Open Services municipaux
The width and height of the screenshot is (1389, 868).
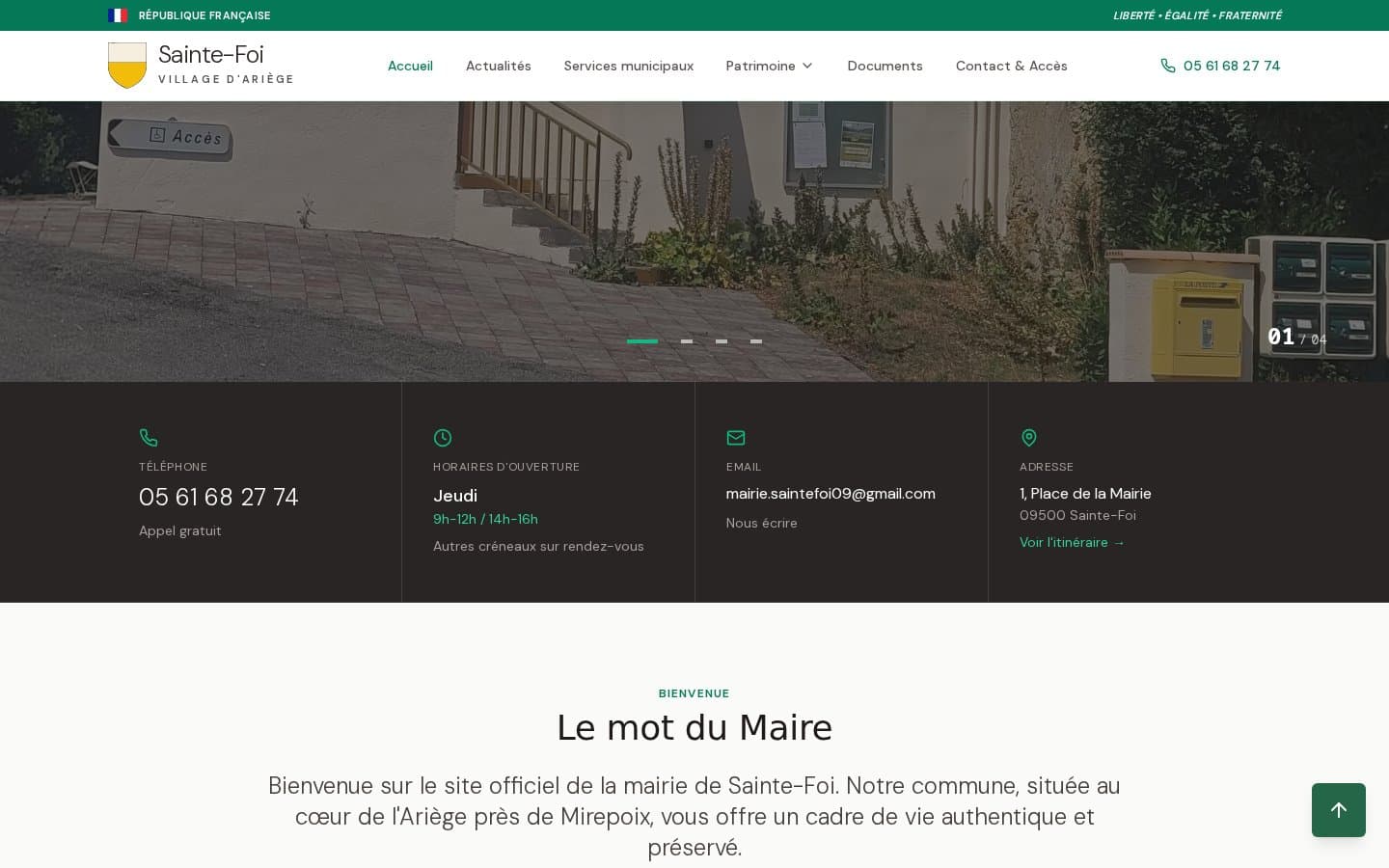[x=629, y=66]
